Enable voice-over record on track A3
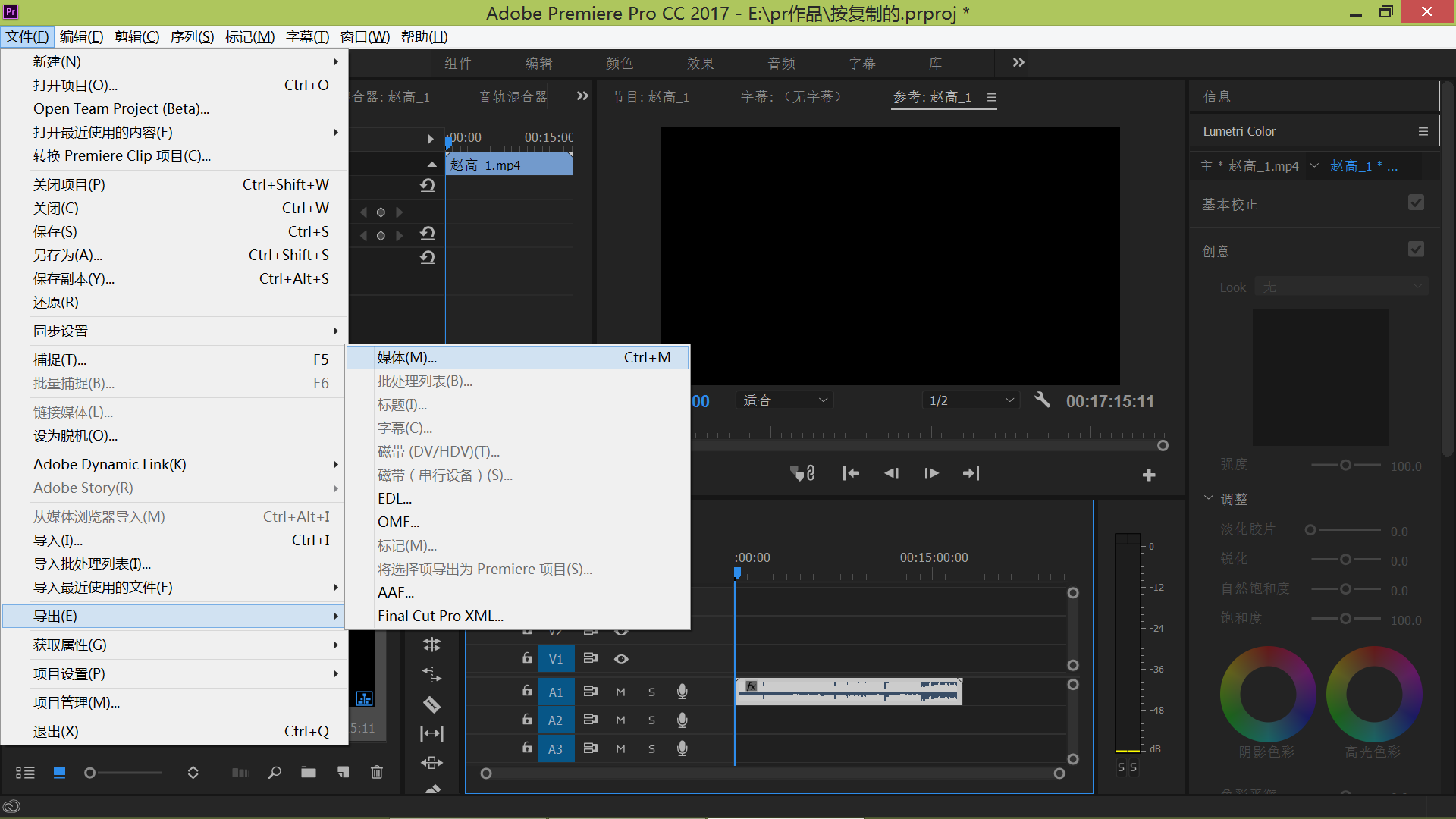Image resolution: width=1456 pixels, height=819 pixels. (682, 748)
